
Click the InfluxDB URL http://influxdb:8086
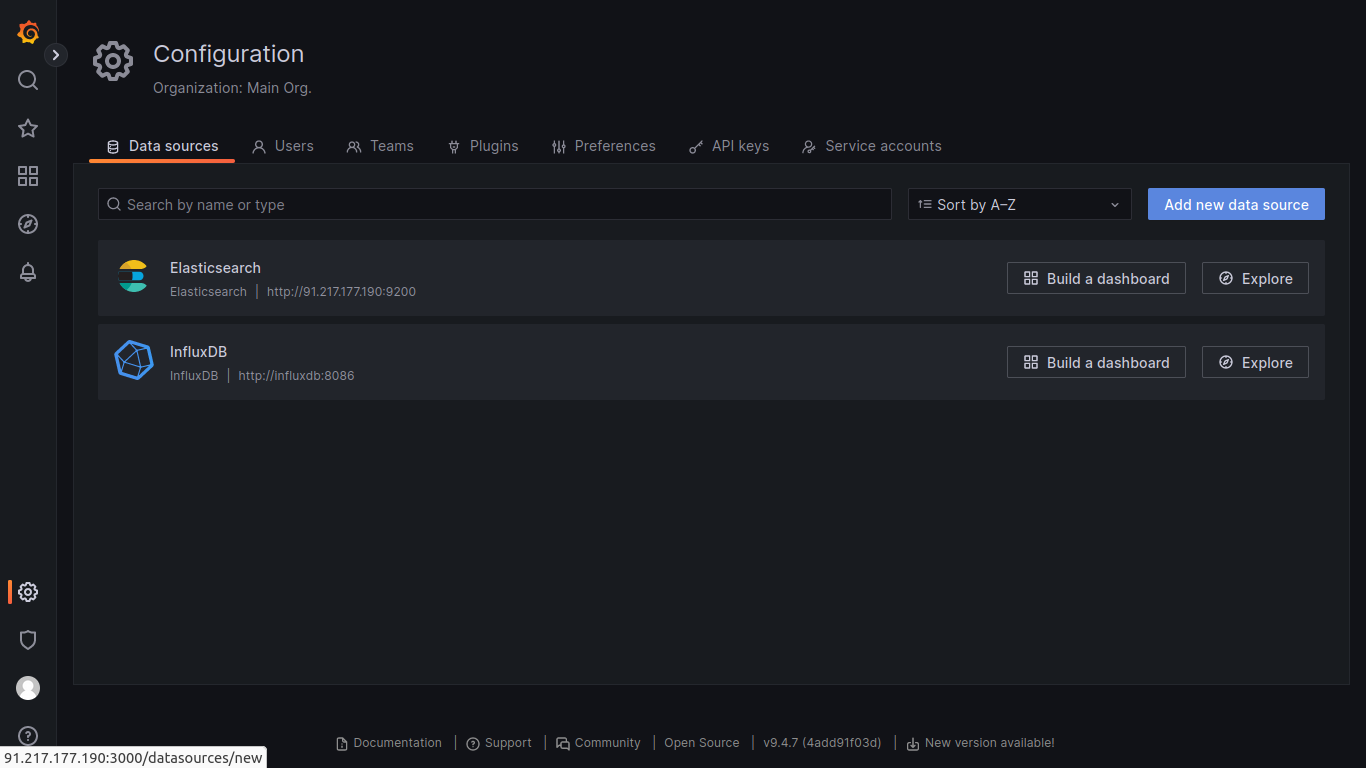(296, 376)
